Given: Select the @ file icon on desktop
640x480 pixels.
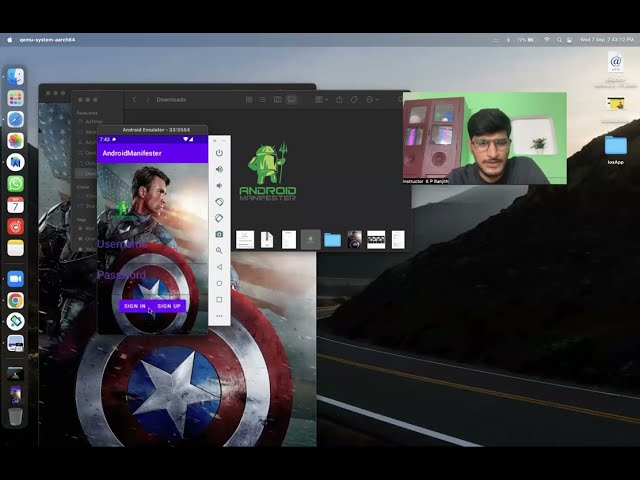Looking at the screenshot, I should pos(616,62).
